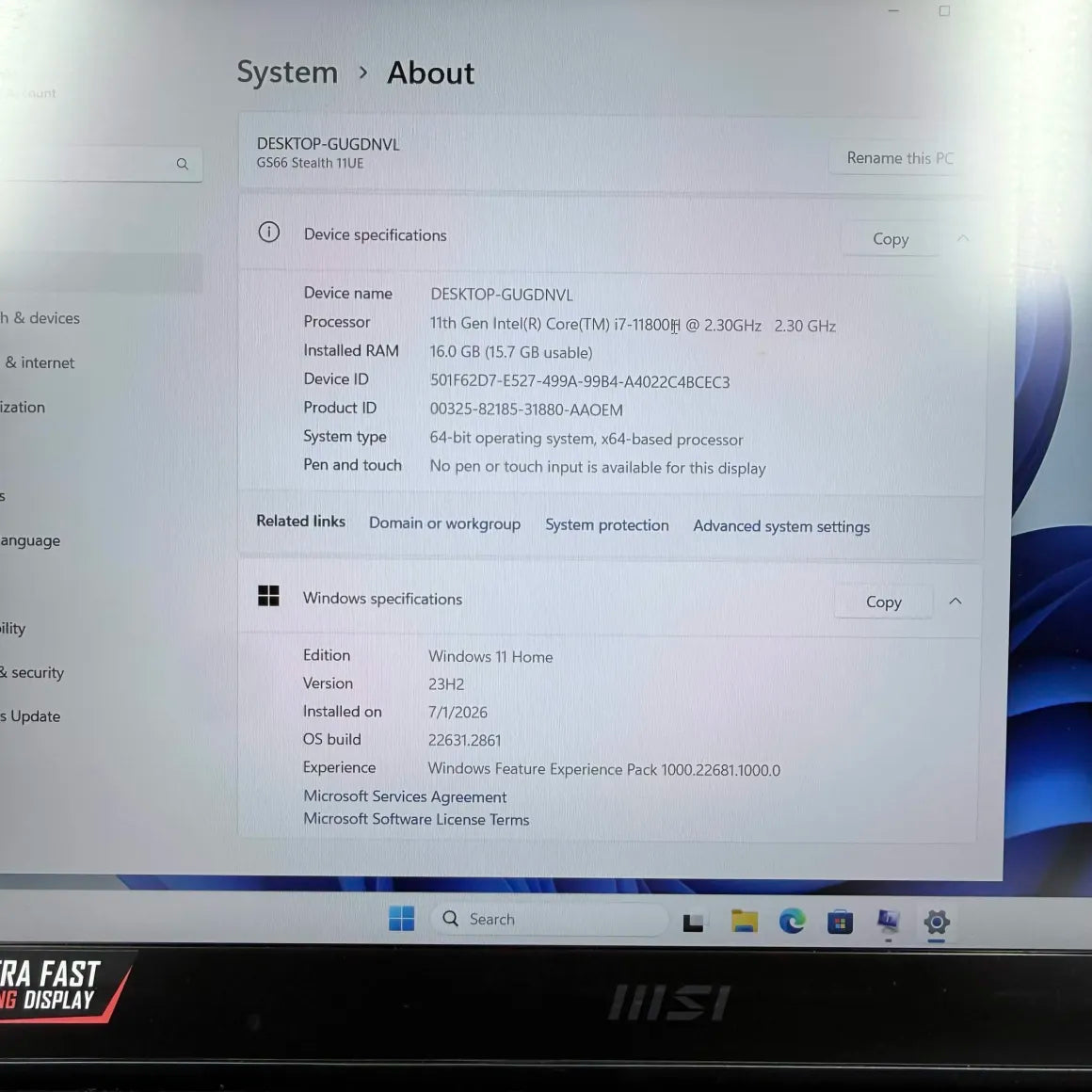Screen dimensions: 1092x1092
Task: Click the Device name value under specifications
Action: (502, 295)
